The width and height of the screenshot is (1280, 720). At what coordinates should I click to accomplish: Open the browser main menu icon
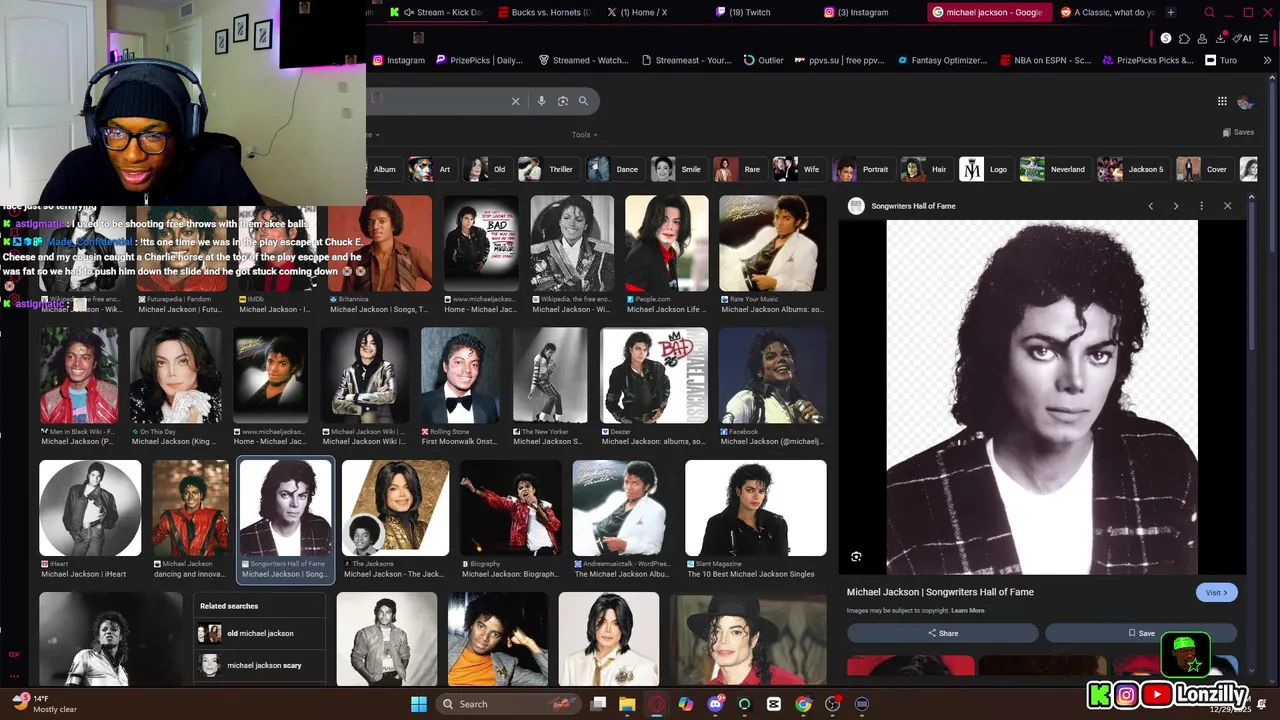[1265, 38]
